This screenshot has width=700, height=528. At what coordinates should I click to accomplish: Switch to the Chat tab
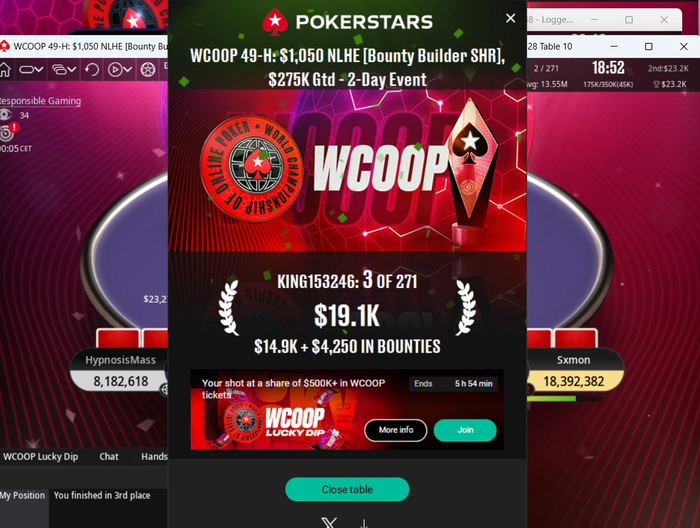[x=109, y=457]
